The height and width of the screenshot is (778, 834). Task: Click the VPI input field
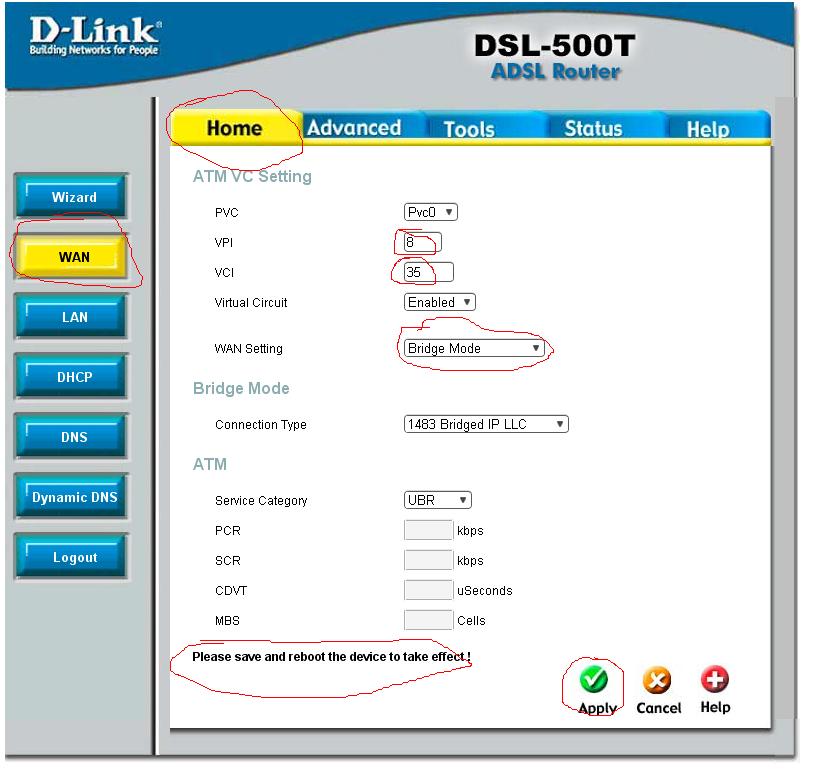click(x=422, y=242)
